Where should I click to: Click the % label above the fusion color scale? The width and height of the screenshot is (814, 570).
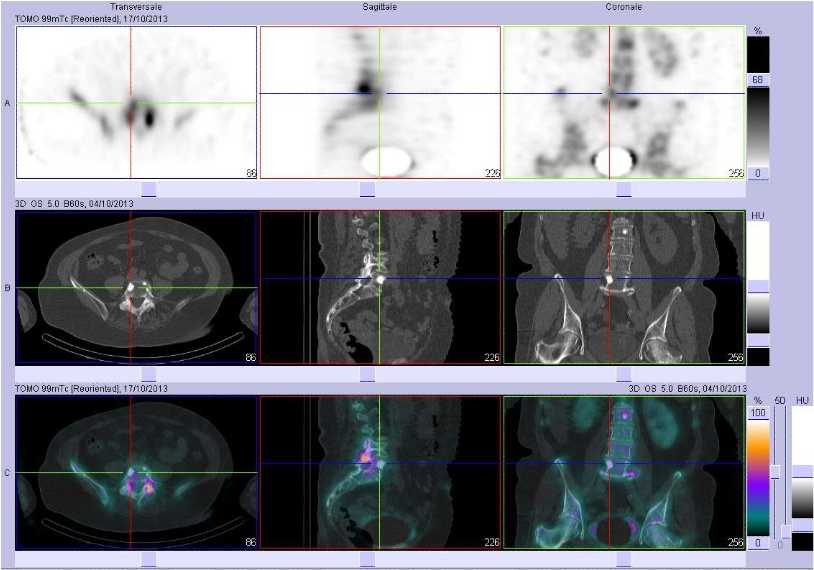[758, 400]
